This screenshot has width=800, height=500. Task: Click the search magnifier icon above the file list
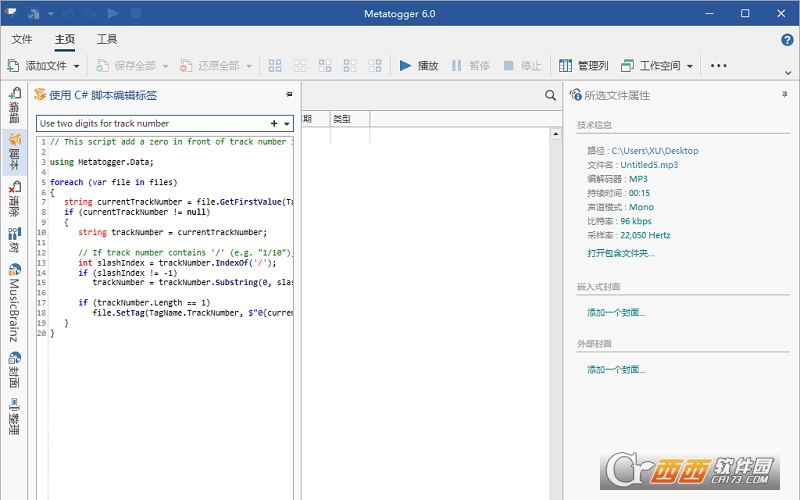(x=550, y=95)
